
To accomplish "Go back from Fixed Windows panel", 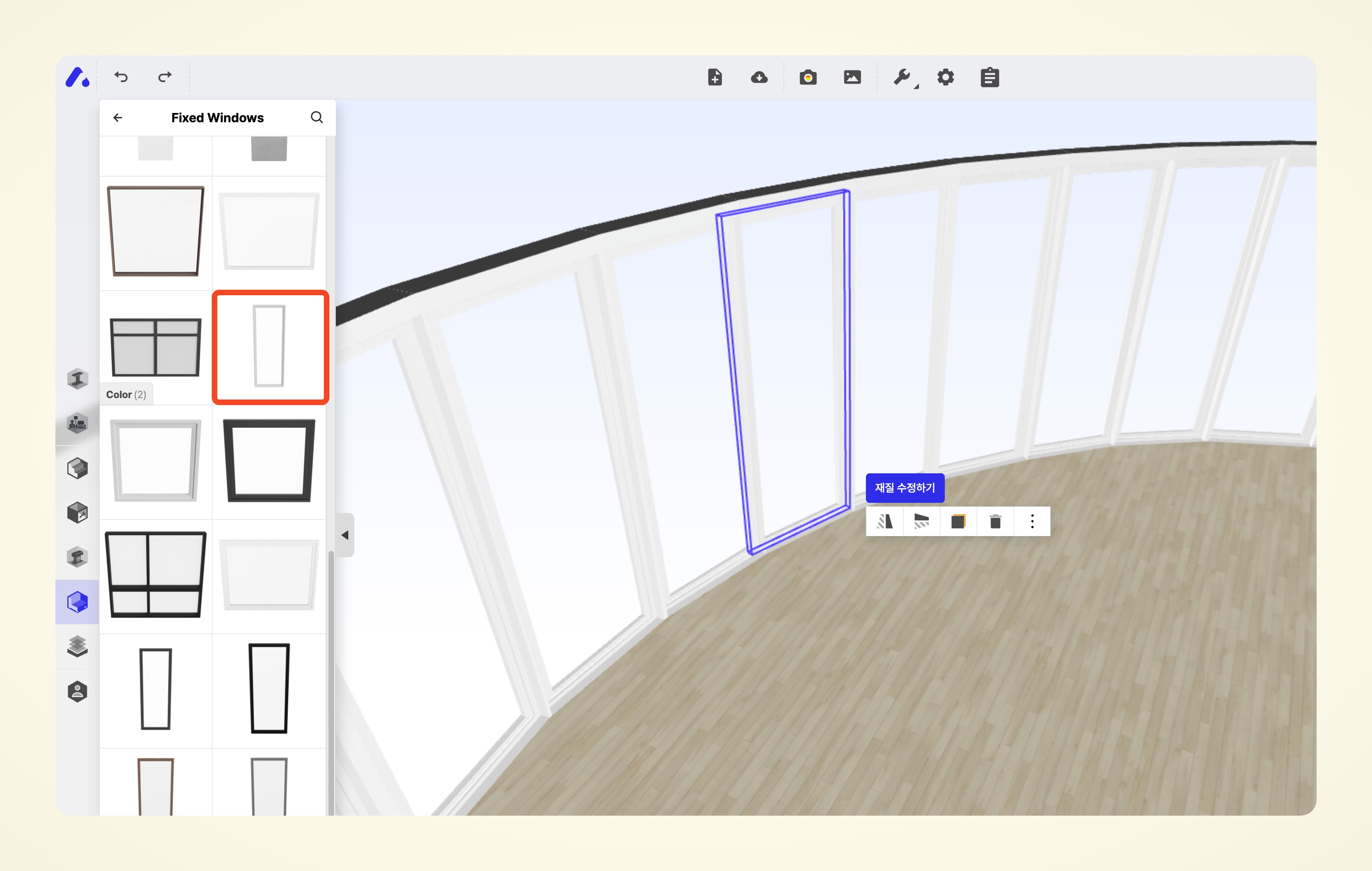I will pos(118,117).
